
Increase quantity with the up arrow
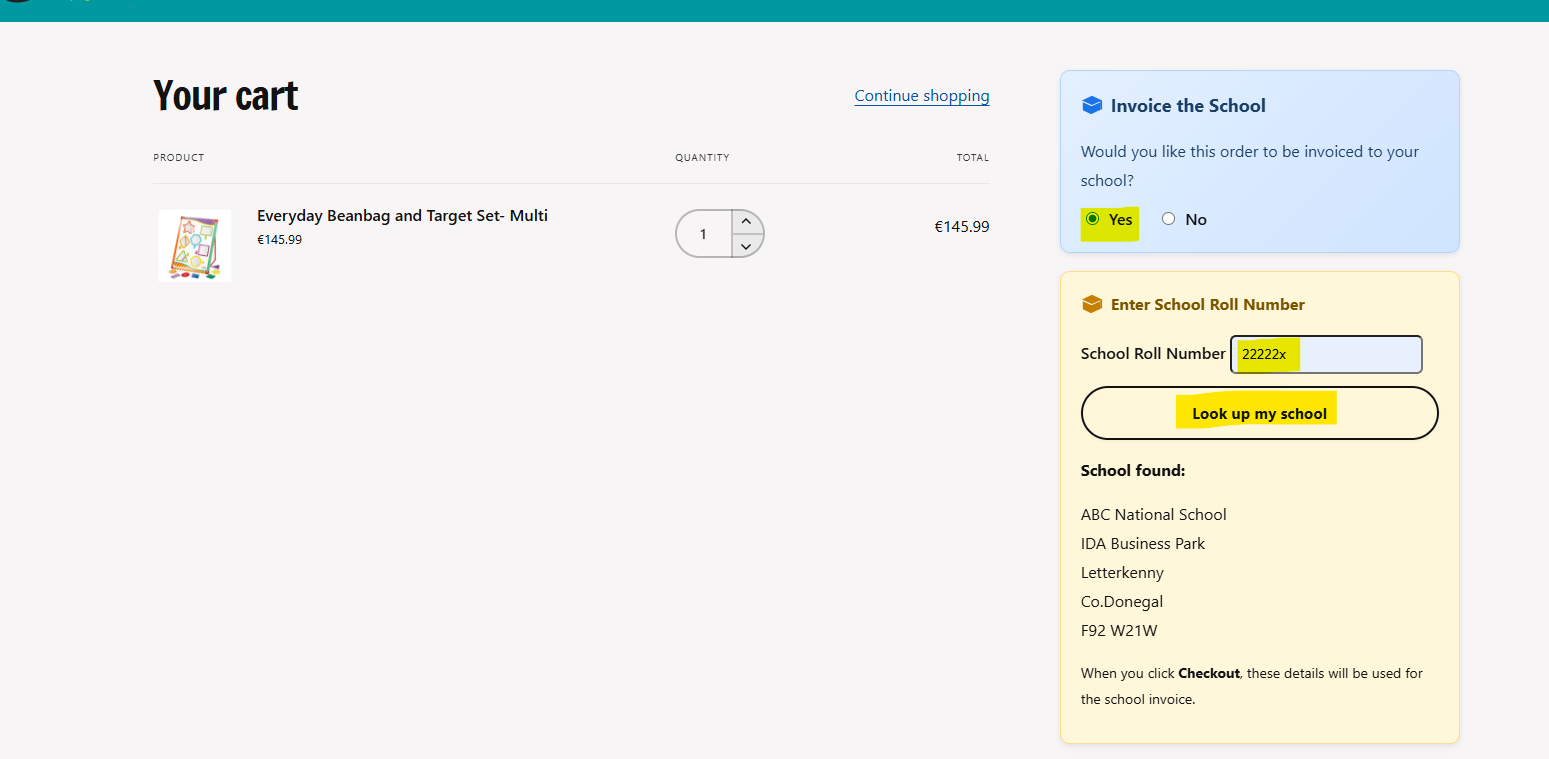[746, 222]
